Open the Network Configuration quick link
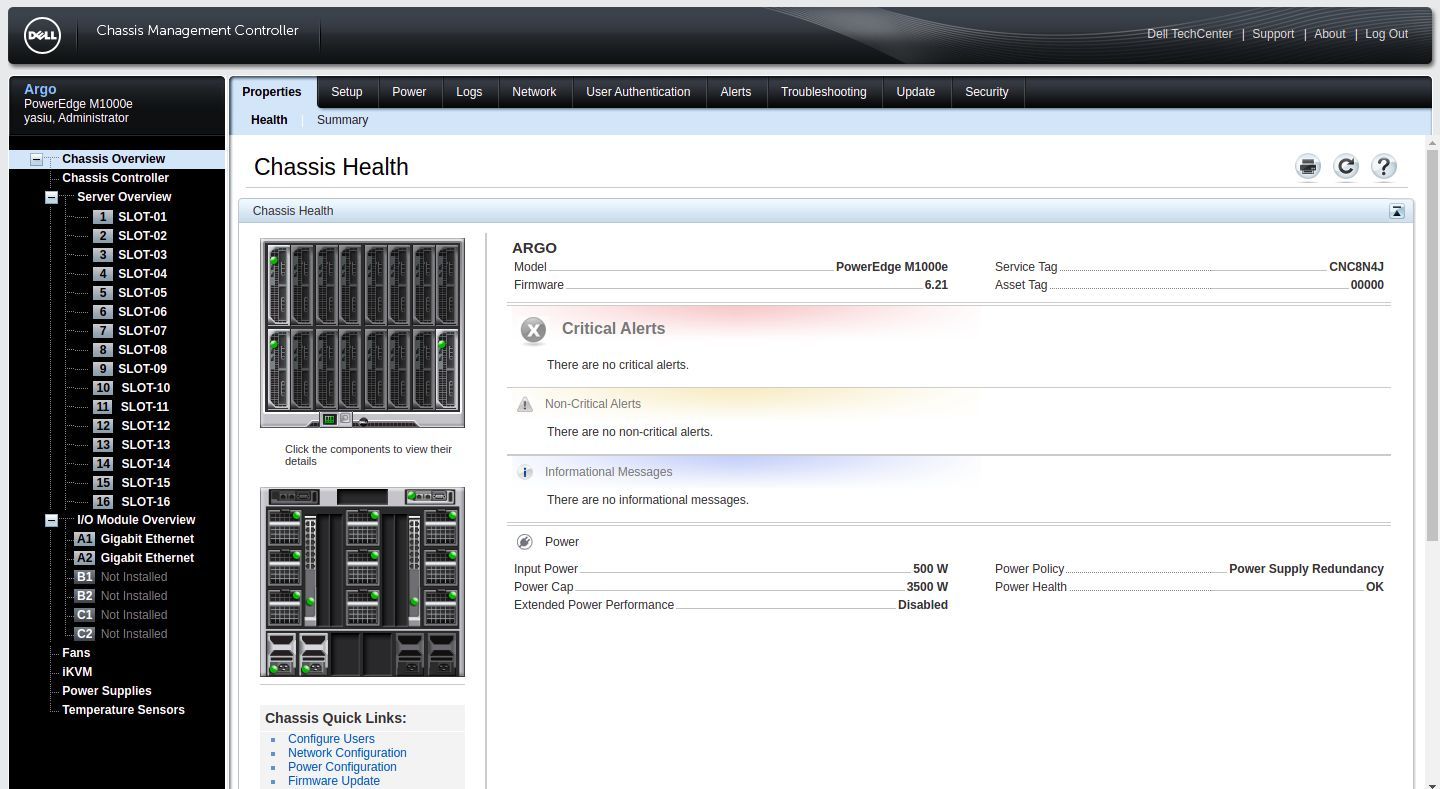1440x789 pixels. (347, 753)
